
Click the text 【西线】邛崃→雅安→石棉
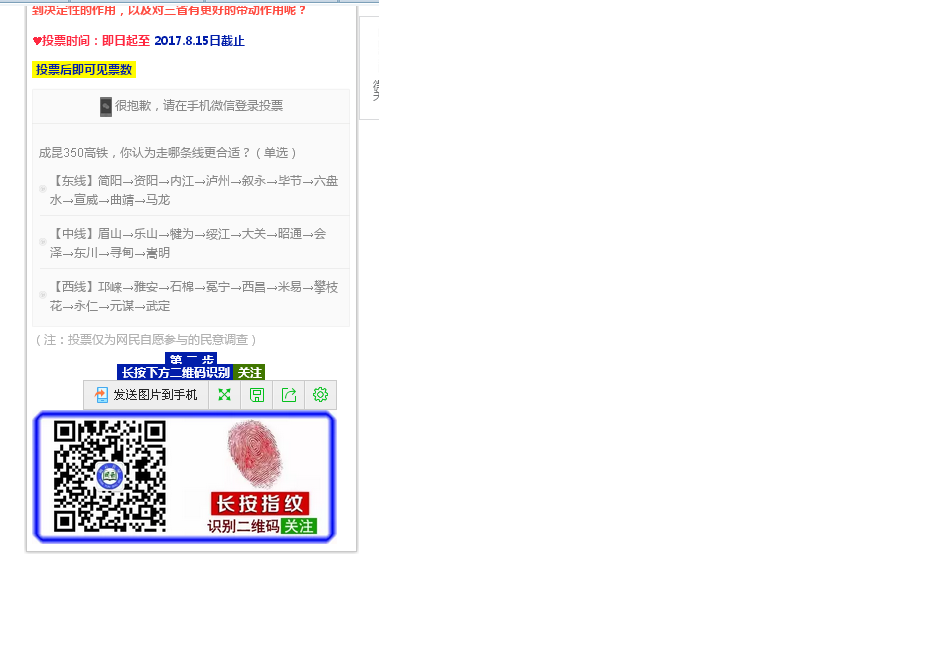point(122,287)
